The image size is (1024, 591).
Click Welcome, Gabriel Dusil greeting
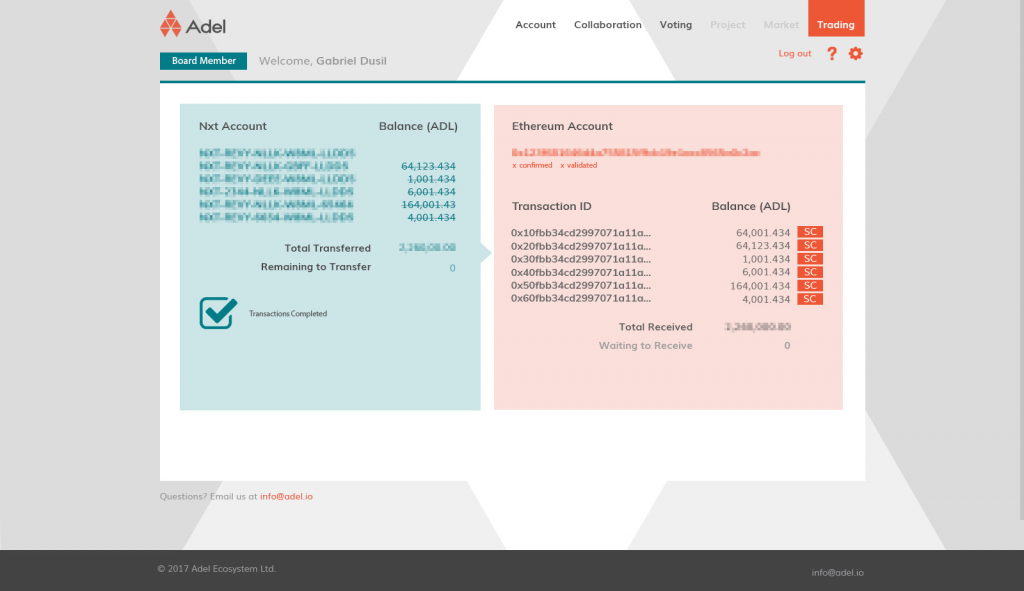(323, 61)
